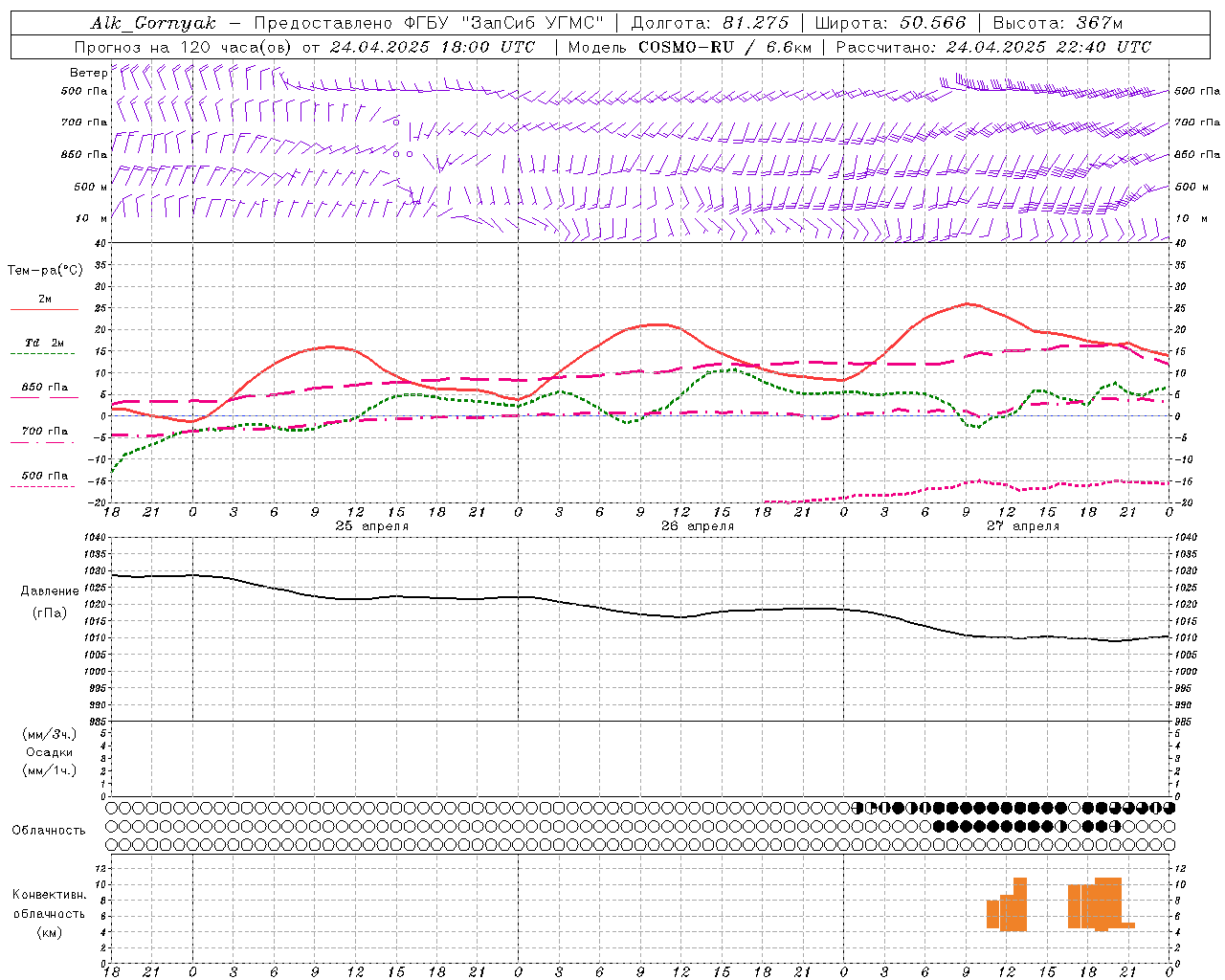
Task: Click the 25 апреля date label
Action: (x=372, y=526)
